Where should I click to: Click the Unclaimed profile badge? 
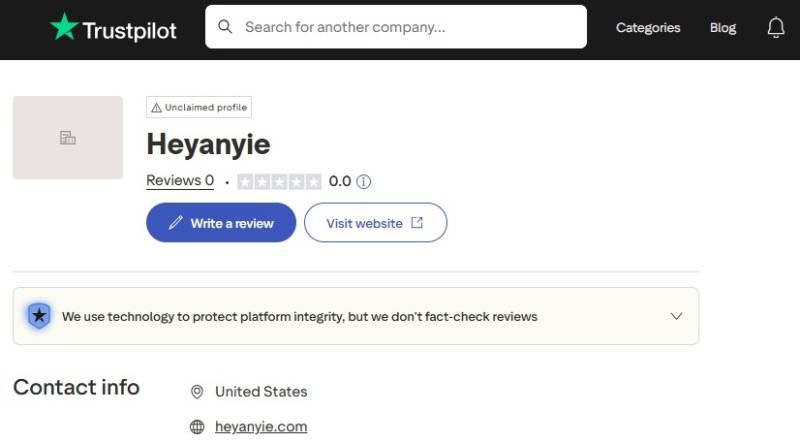(x=199, y=107)
